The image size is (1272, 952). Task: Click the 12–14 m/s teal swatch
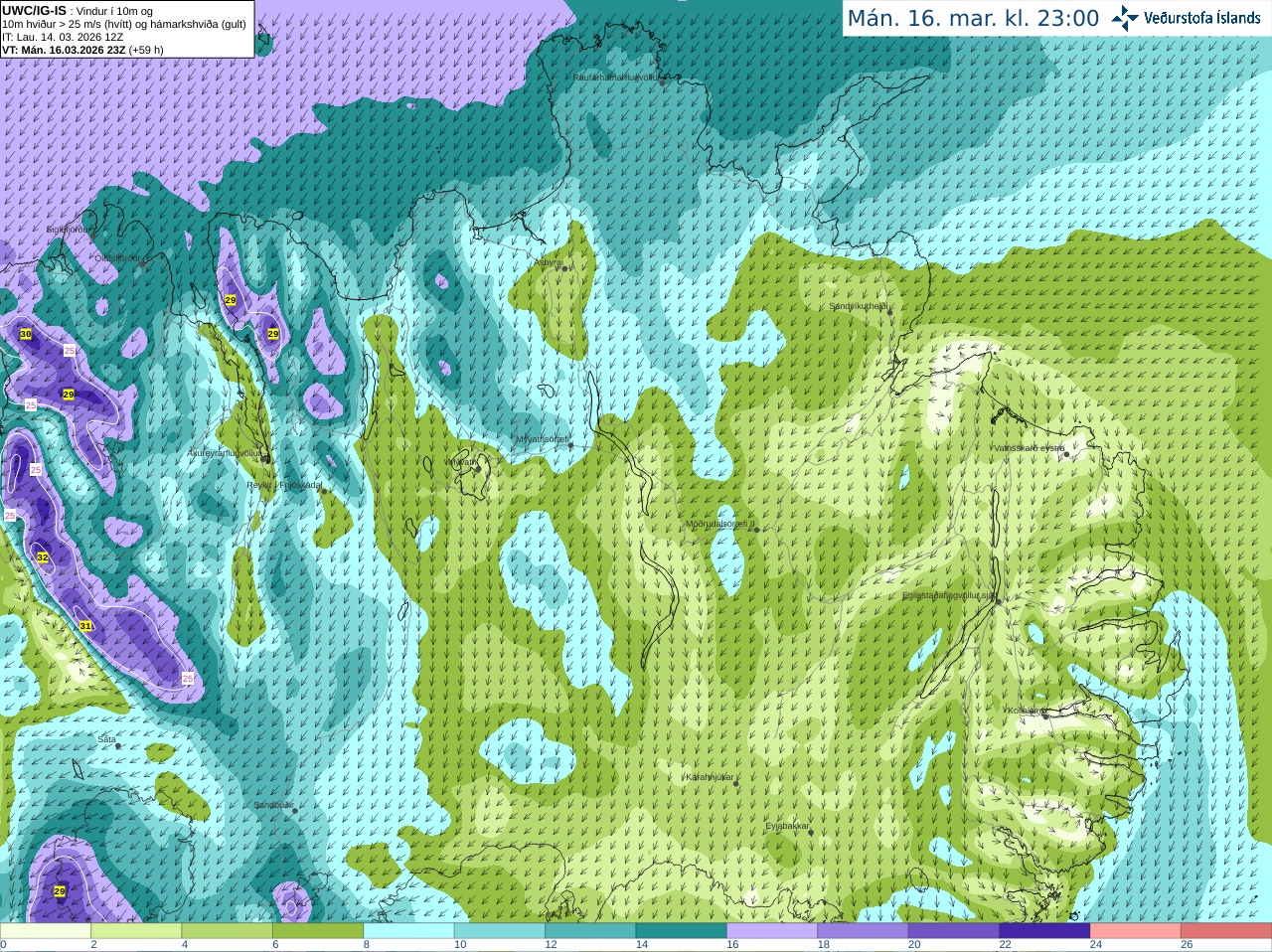point(590,931)
